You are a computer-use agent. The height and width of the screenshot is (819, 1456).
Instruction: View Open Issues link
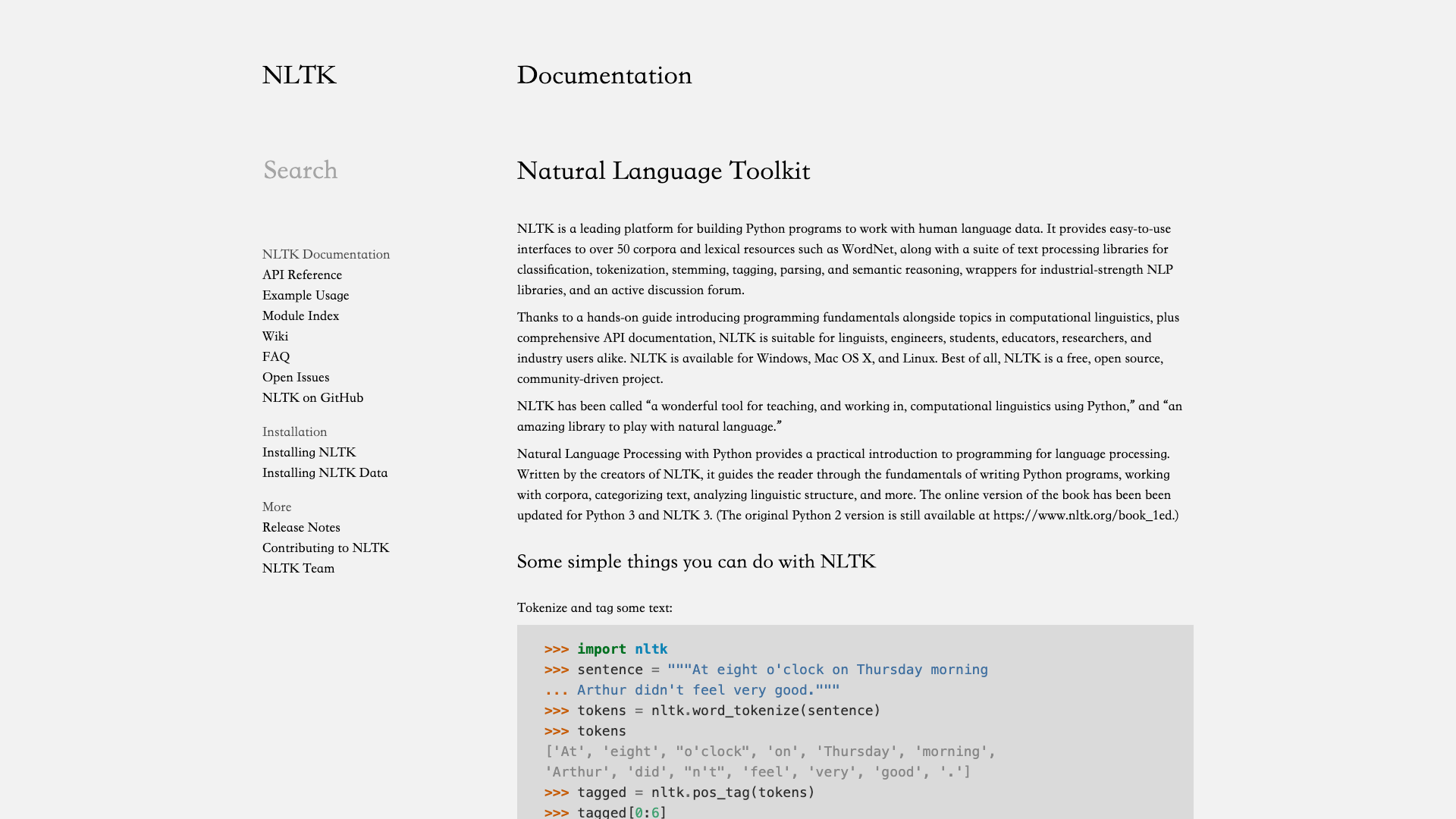pos(296,377)
